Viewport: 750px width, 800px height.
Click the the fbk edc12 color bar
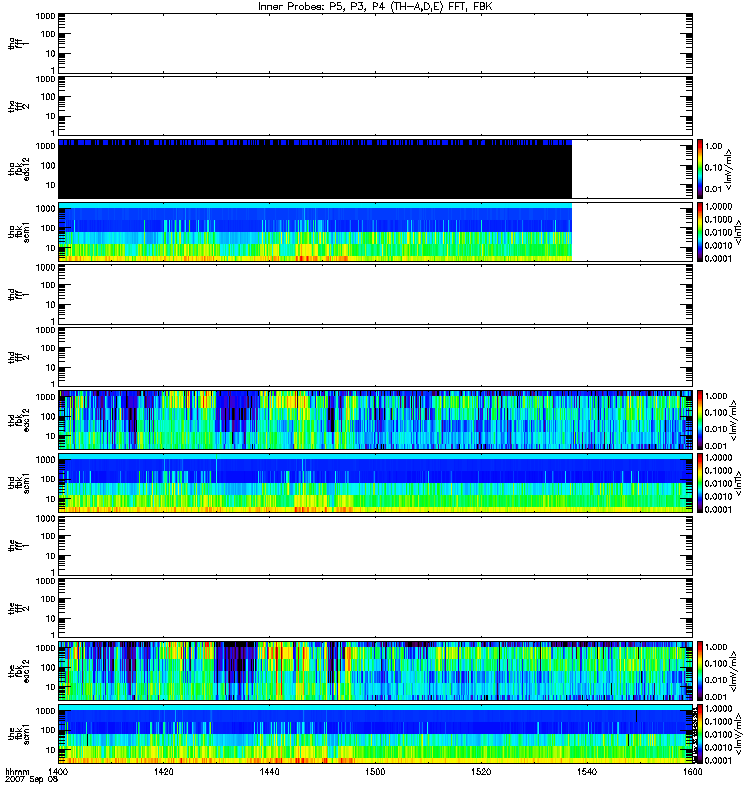coord(701,671)
